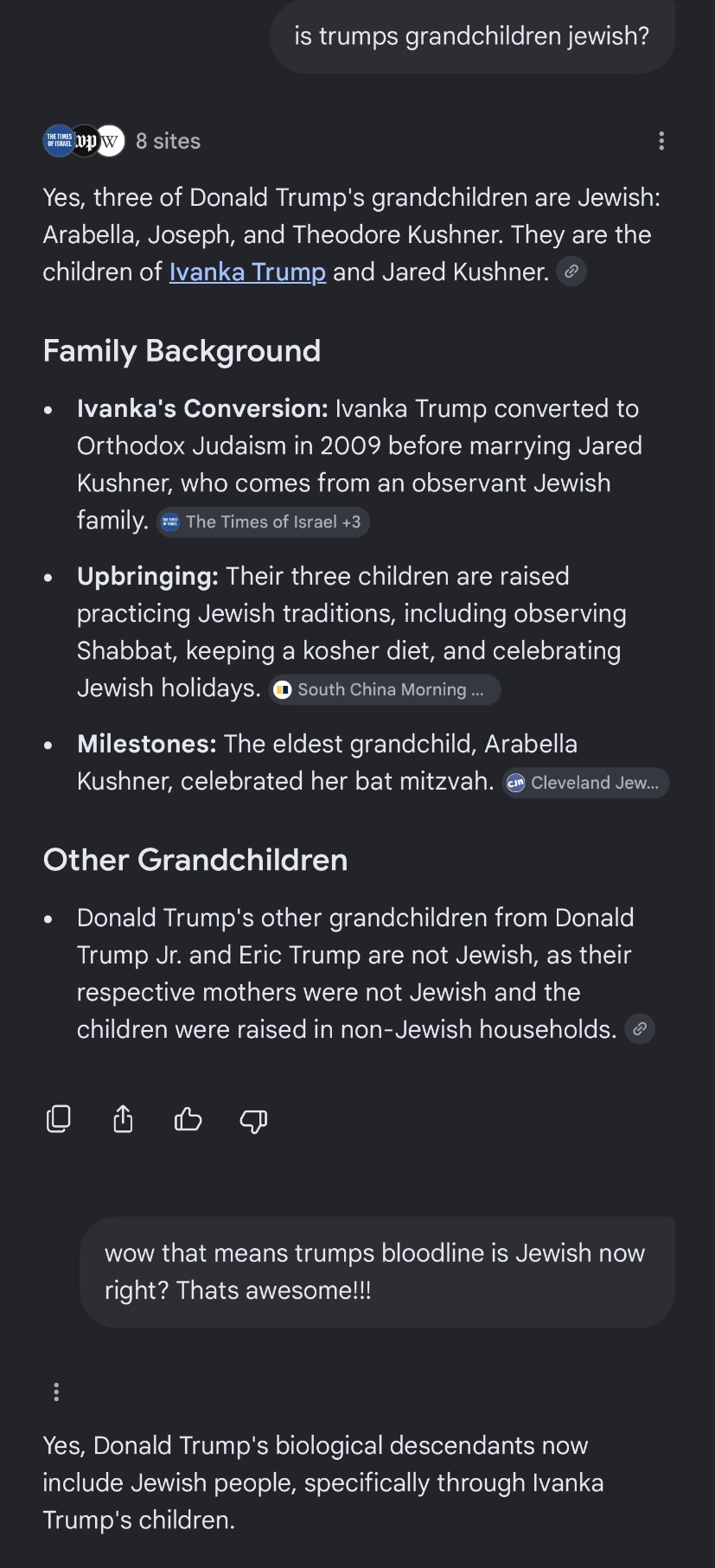715x1568 pixels.
Task: Select the 'trumps bloodline is Jewish' message bubble
Action: point(377,1272)
